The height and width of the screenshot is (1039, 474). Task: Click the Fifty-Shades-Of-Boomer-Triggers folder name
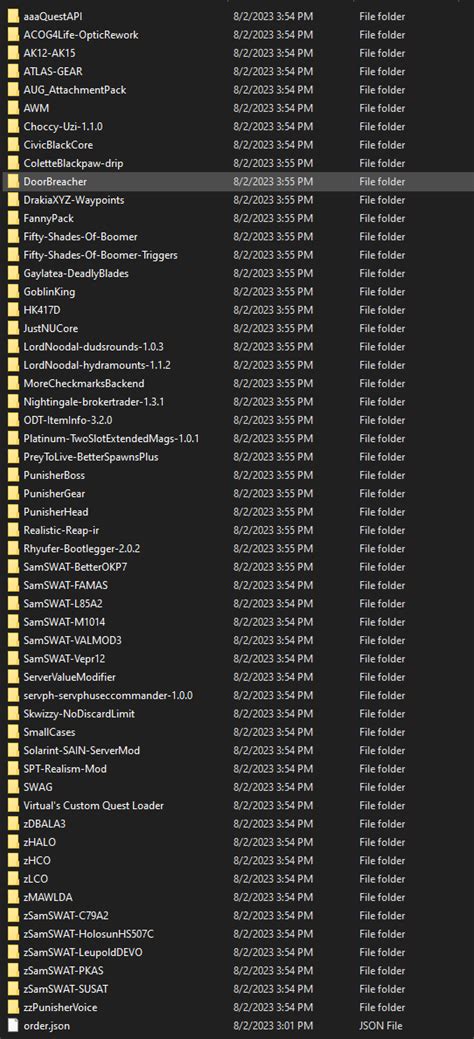tap(100, 255)
